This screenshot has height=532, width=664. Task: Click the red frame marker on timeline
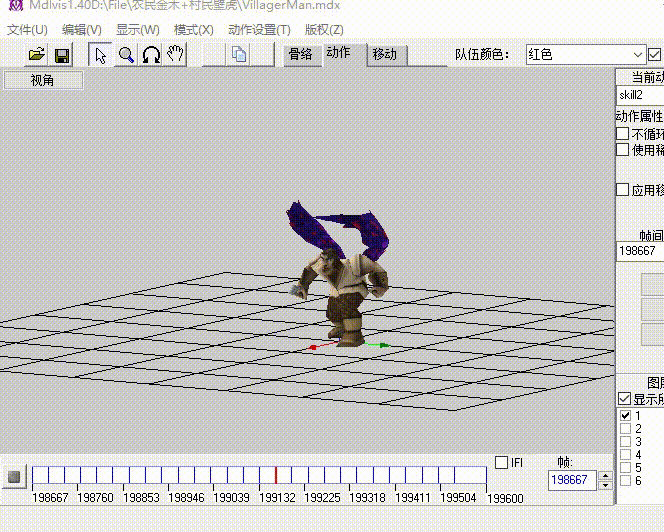pos(276,475)
